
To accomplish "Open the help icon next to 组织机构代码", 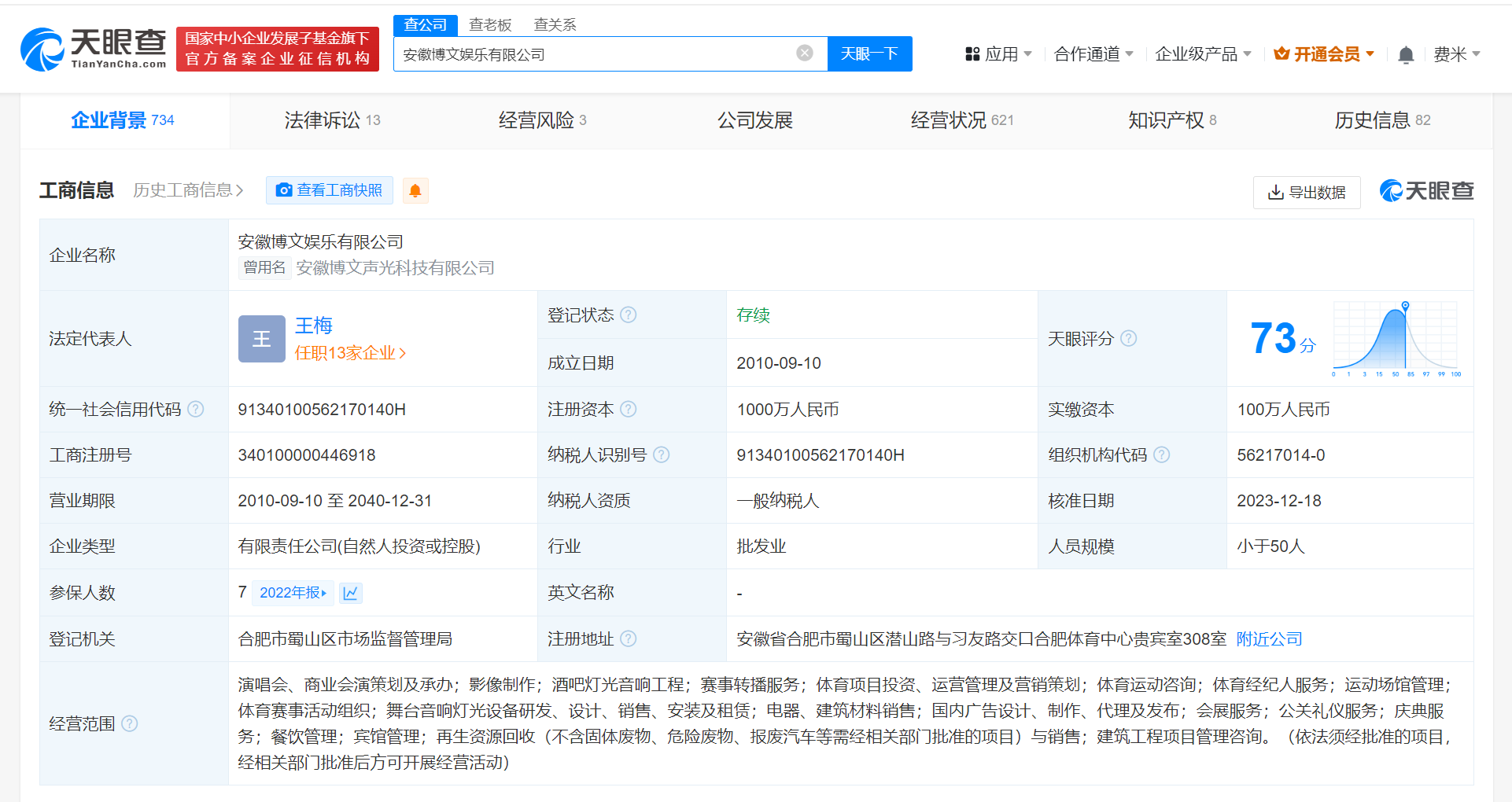I will pyautogui.click(x=1161, y=454).
